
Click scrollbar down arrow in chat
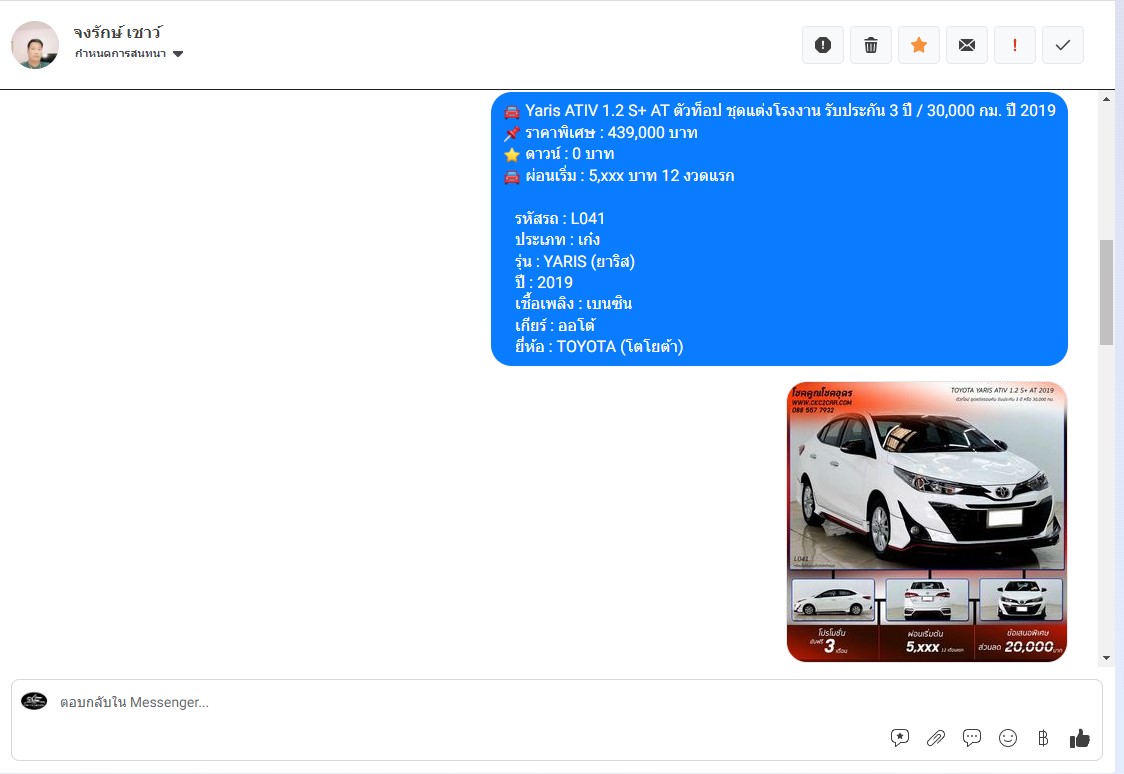pyautogui.click(x=1106, y=658)
